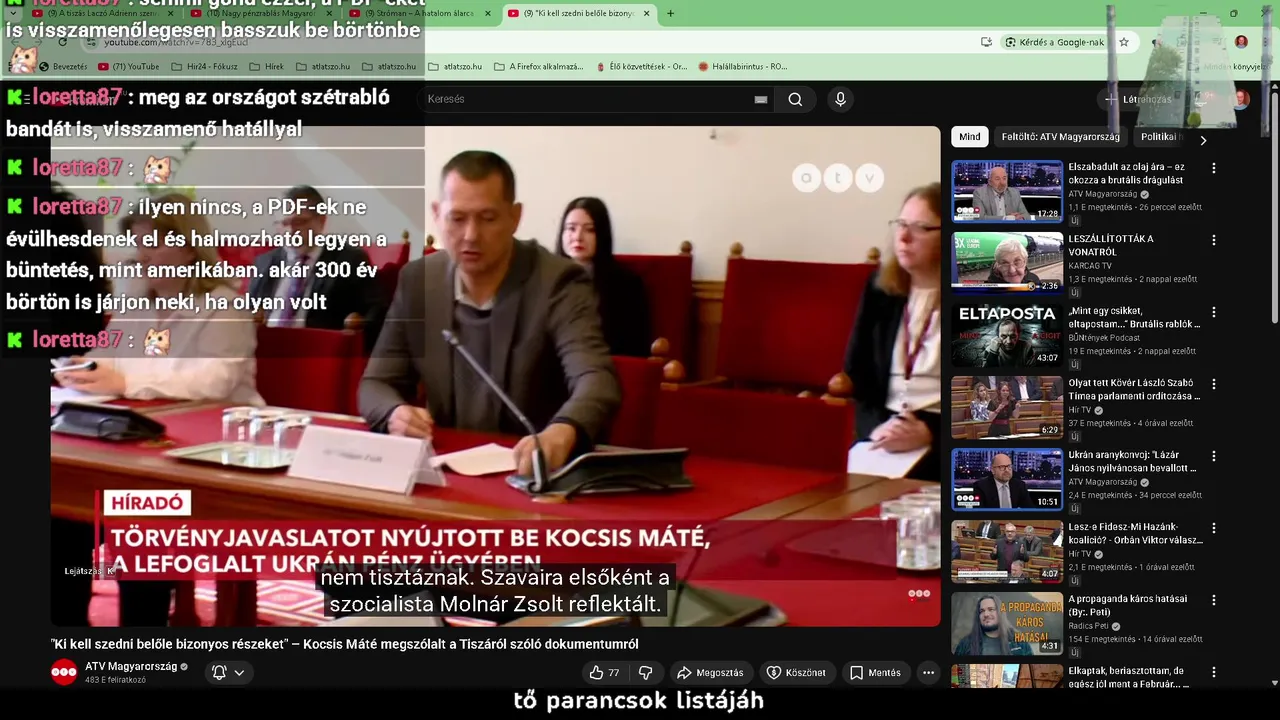Open menu for "Lesz-e Fidesz-Mi Hazánk" video
Viewport: 1280px width, 720px height.
click(1214, 528)
